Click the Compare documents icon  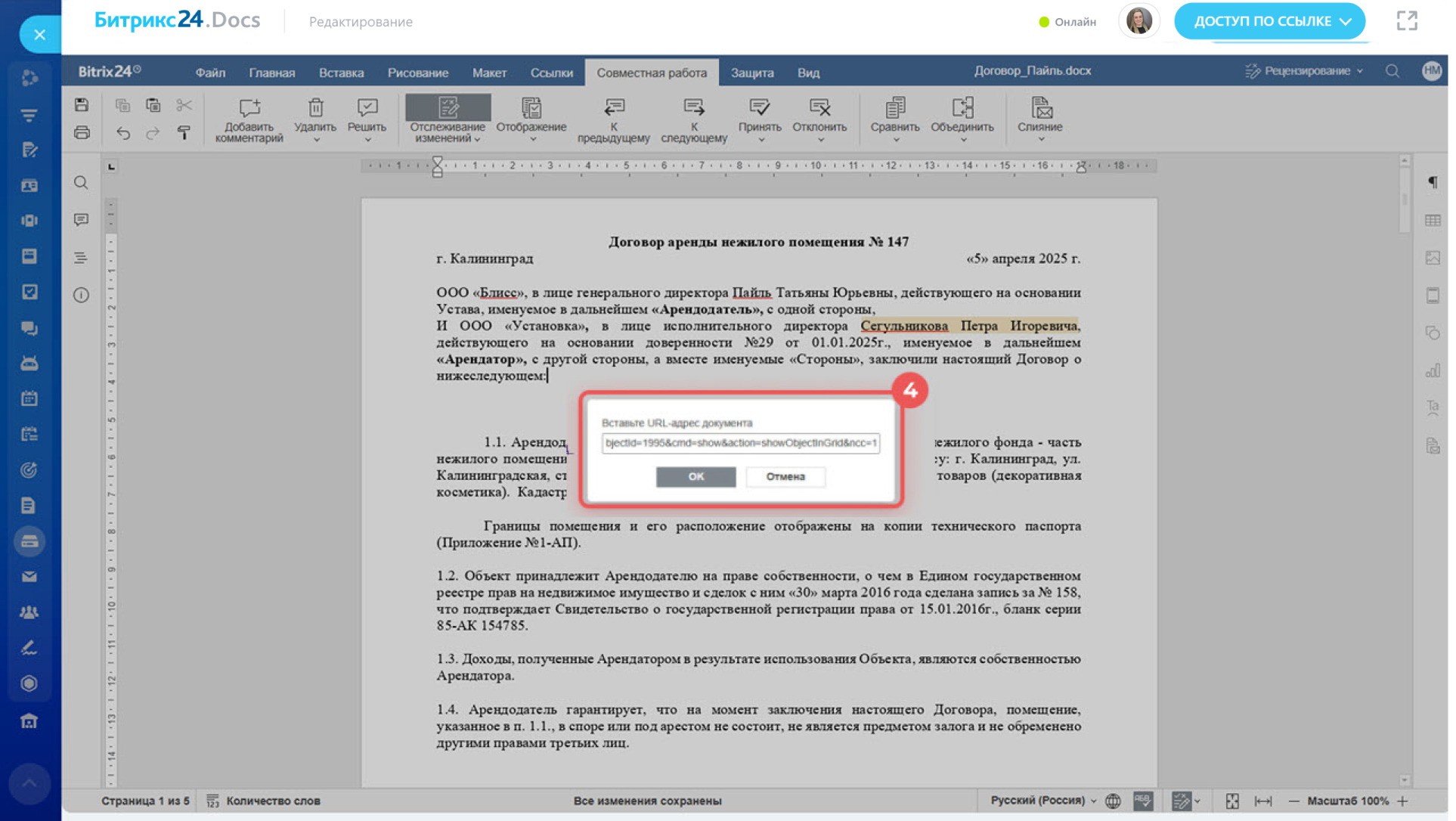(894, 108)
